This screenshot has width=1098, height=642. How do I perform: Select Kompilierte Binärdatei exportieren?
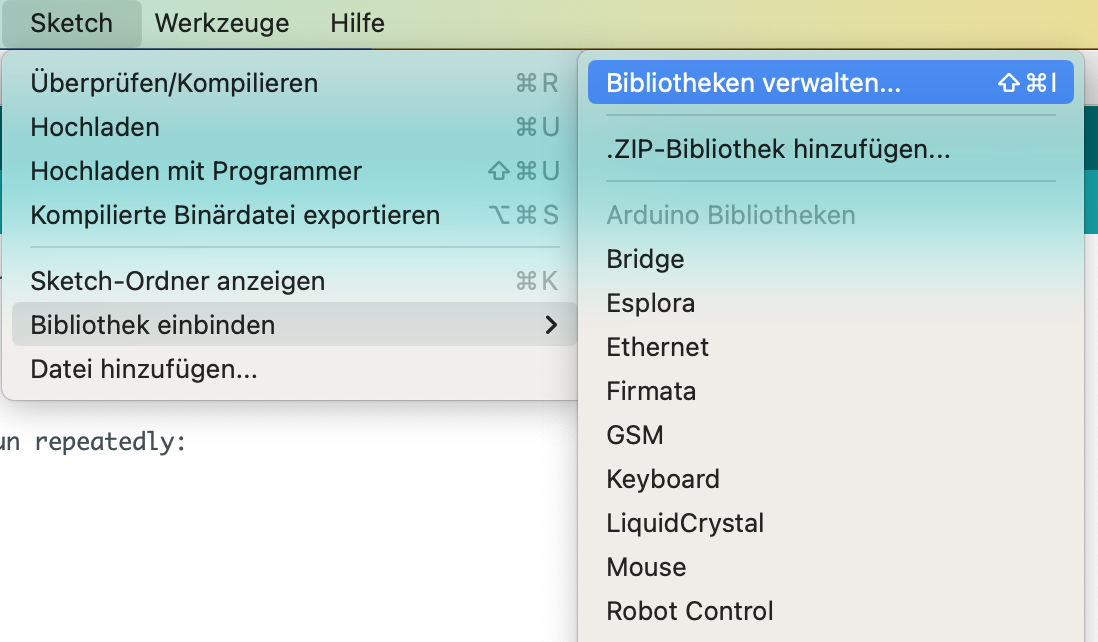click(x=235, y=215)
